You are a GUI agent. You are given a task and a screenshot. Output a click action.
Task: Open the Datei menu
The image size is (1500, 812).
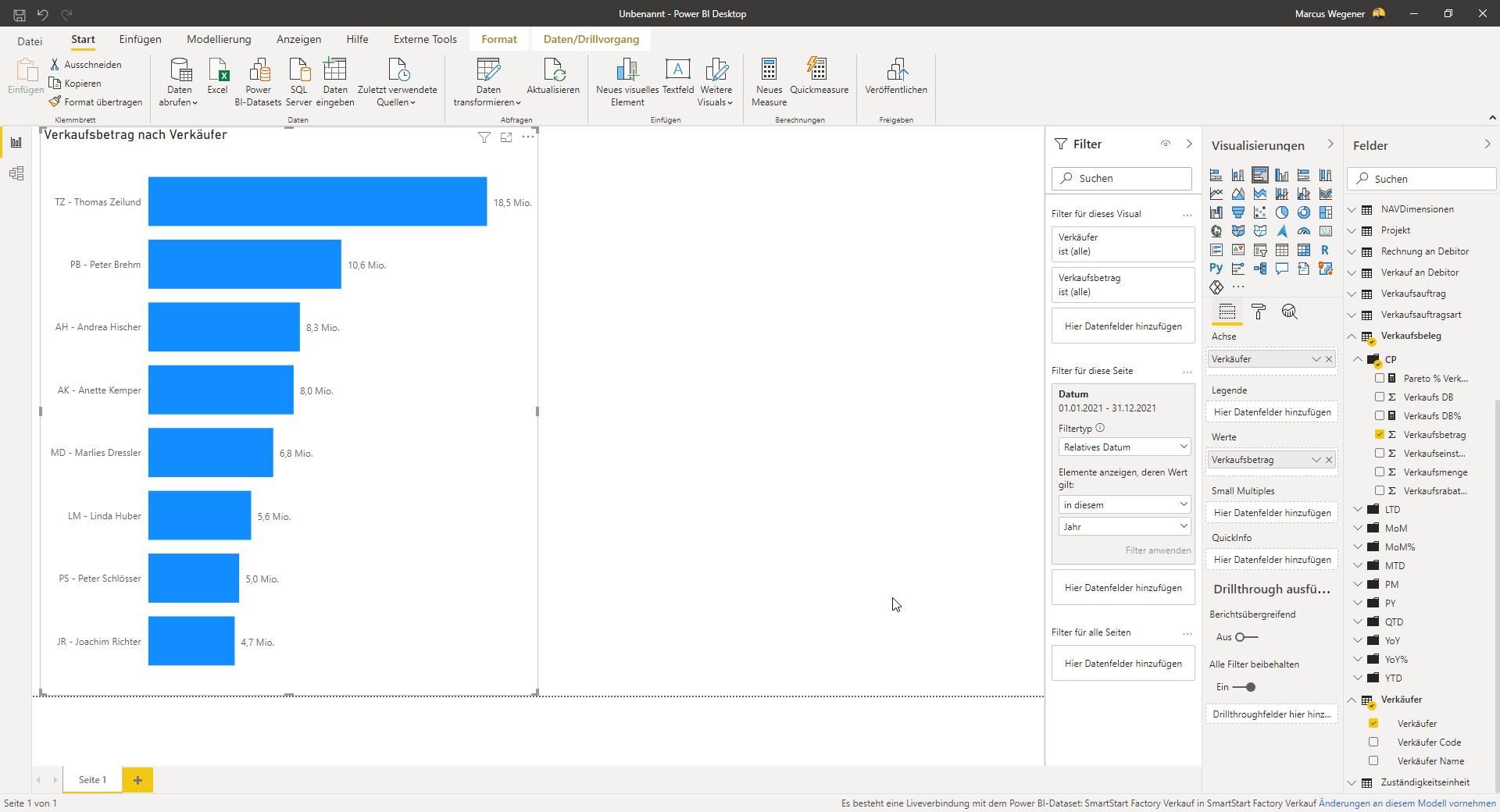click(30, 41)
